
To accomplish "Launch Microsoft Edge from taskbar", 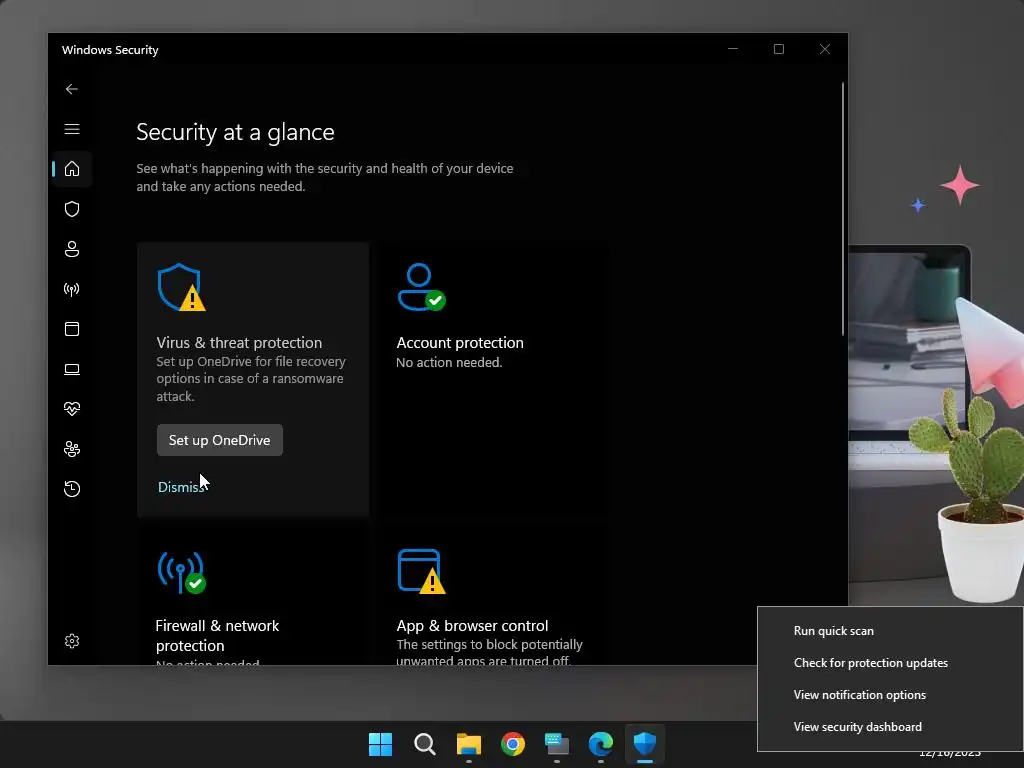I will (601, 744).
